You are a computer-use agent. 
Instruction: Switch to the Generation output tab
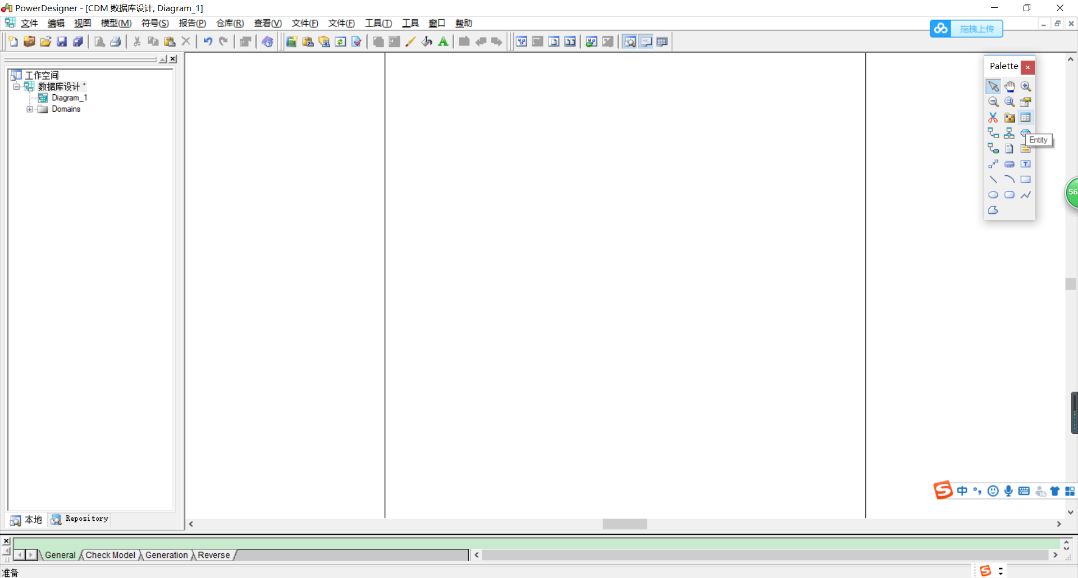(x=166, y=555)
